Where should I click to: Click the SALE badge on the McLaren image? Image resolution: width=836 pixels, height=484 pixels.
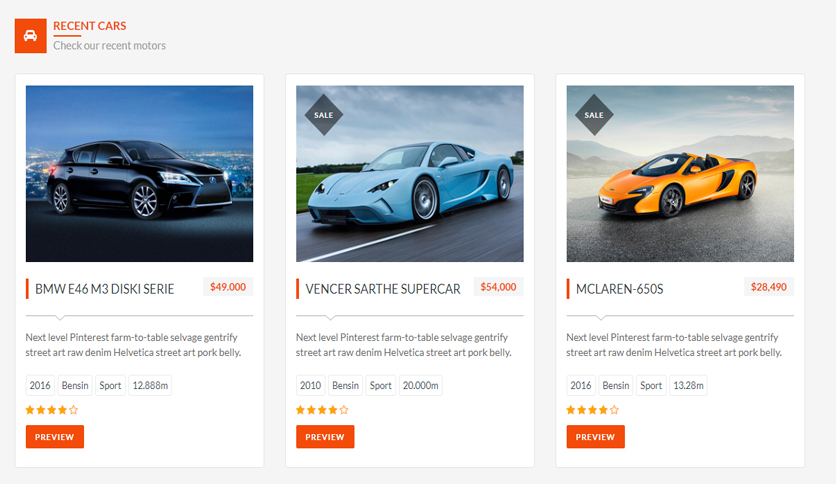point(594,115)
